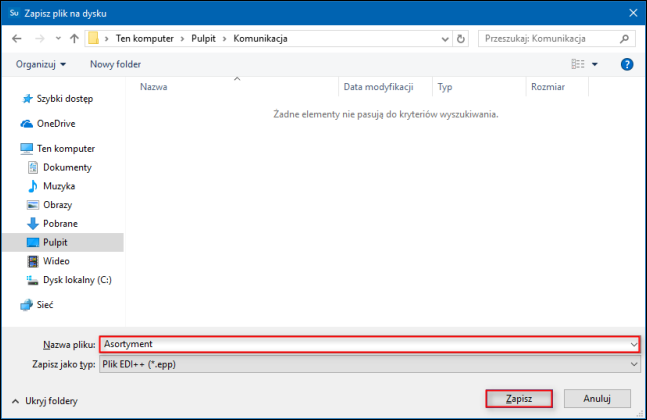Viewport: 647px width, 420px height.
Task: Click the Zapisz button
Action: tap(519, 399)
